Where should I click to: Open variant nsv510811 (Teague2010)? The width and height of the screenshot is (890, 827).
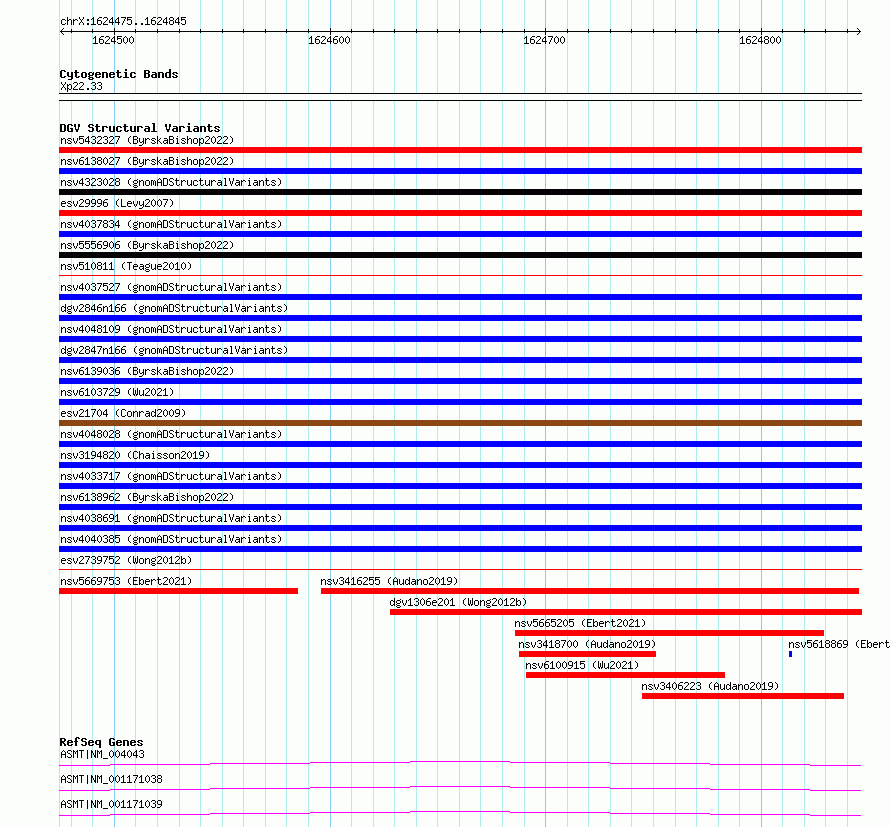pos(126,266)
